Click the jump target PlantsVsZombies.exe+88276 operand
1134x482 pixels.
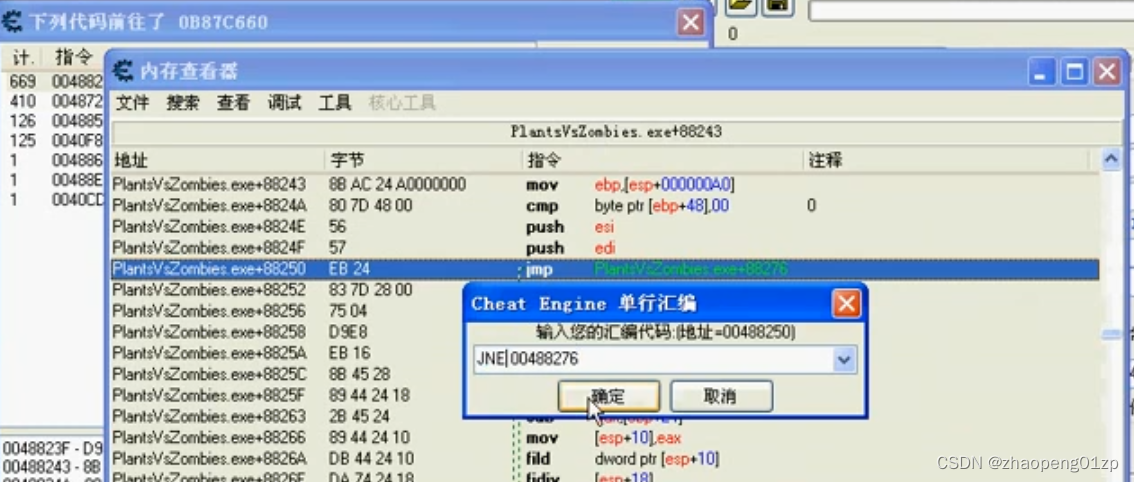691,269
